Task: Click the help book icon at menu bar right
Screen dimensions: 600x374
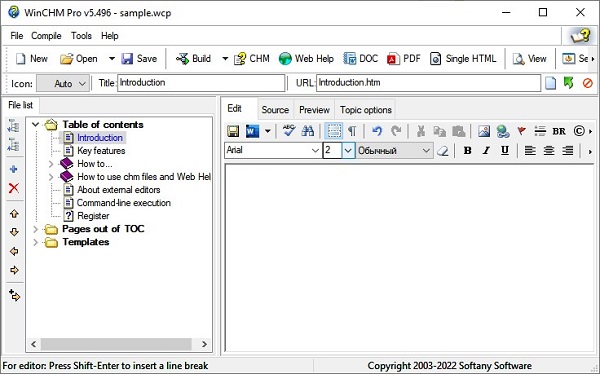Action: pyautogui.click(x=580, y=36)
